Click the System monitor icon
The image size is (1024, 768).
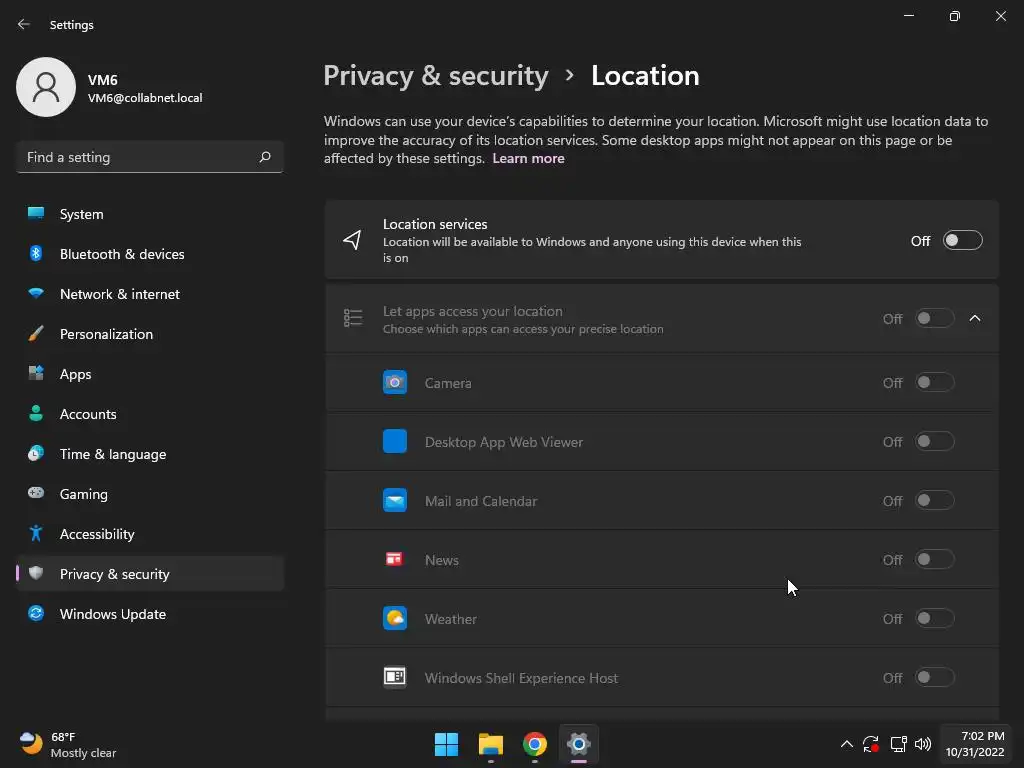tap(36, 213)
